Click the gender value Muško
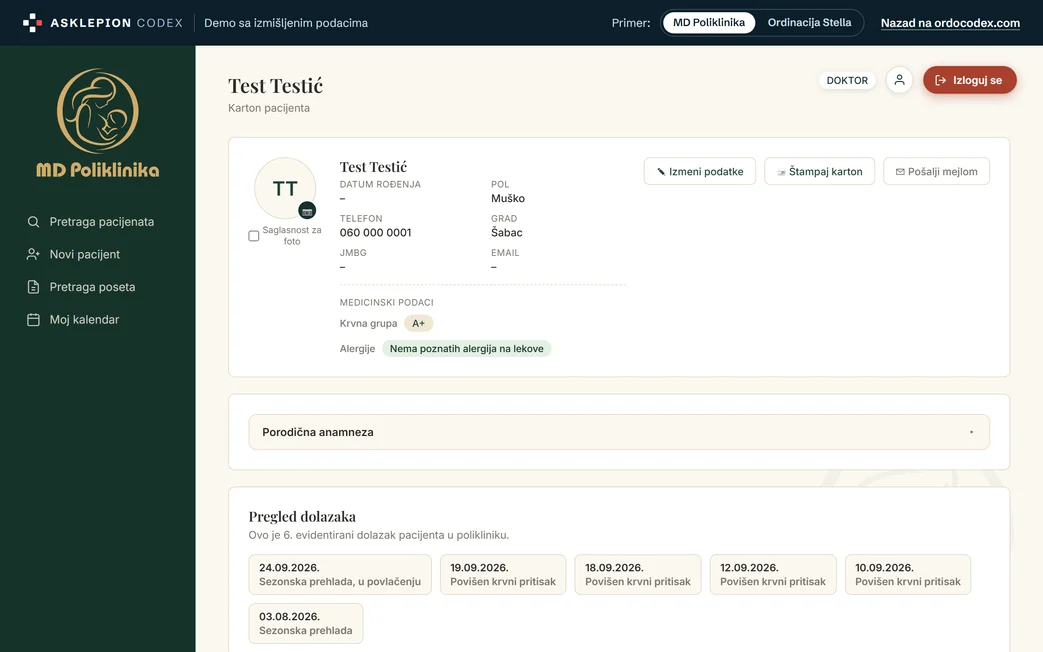Screen dimensions: 1043x652 pyautogui.click(x=508, y=198)
